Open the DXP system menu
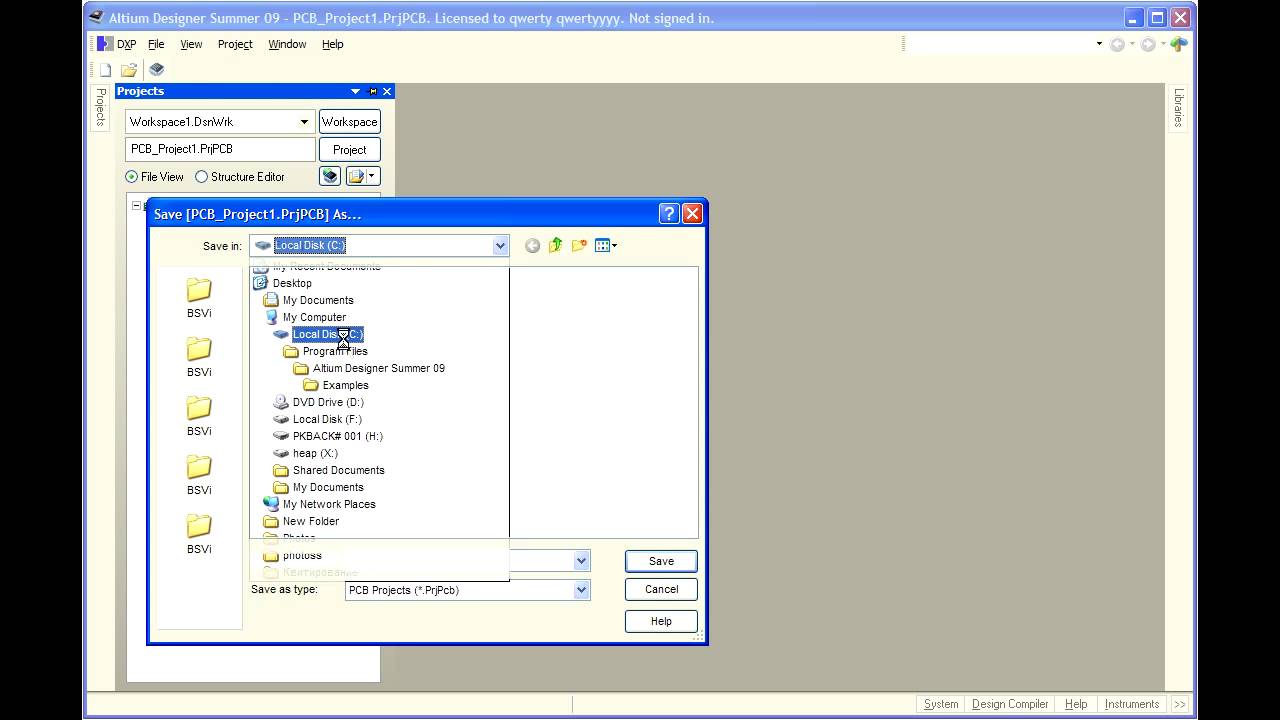 pyautogui.click(x=117, y=44)
